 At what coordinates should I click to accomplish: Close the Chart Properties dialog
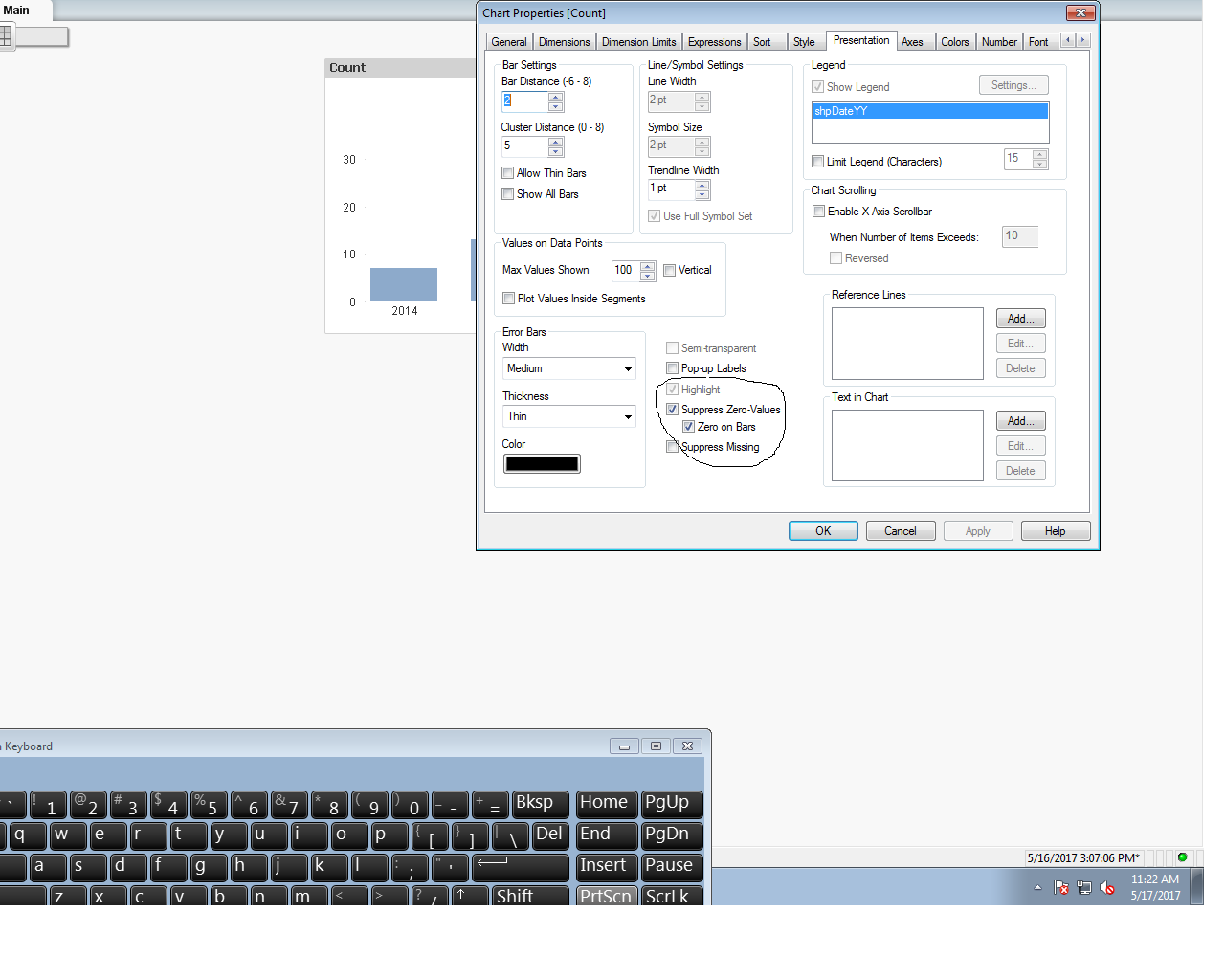(x=1080, y=13)
